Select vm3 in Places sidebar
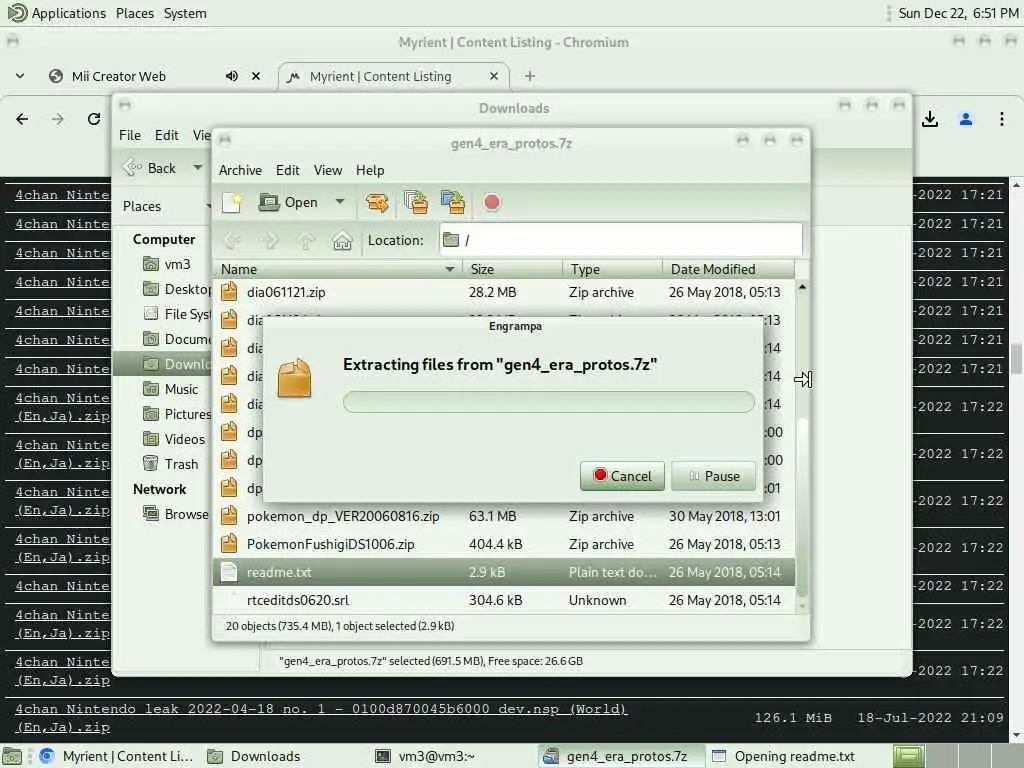1024x768 pixels. (167, 264)
